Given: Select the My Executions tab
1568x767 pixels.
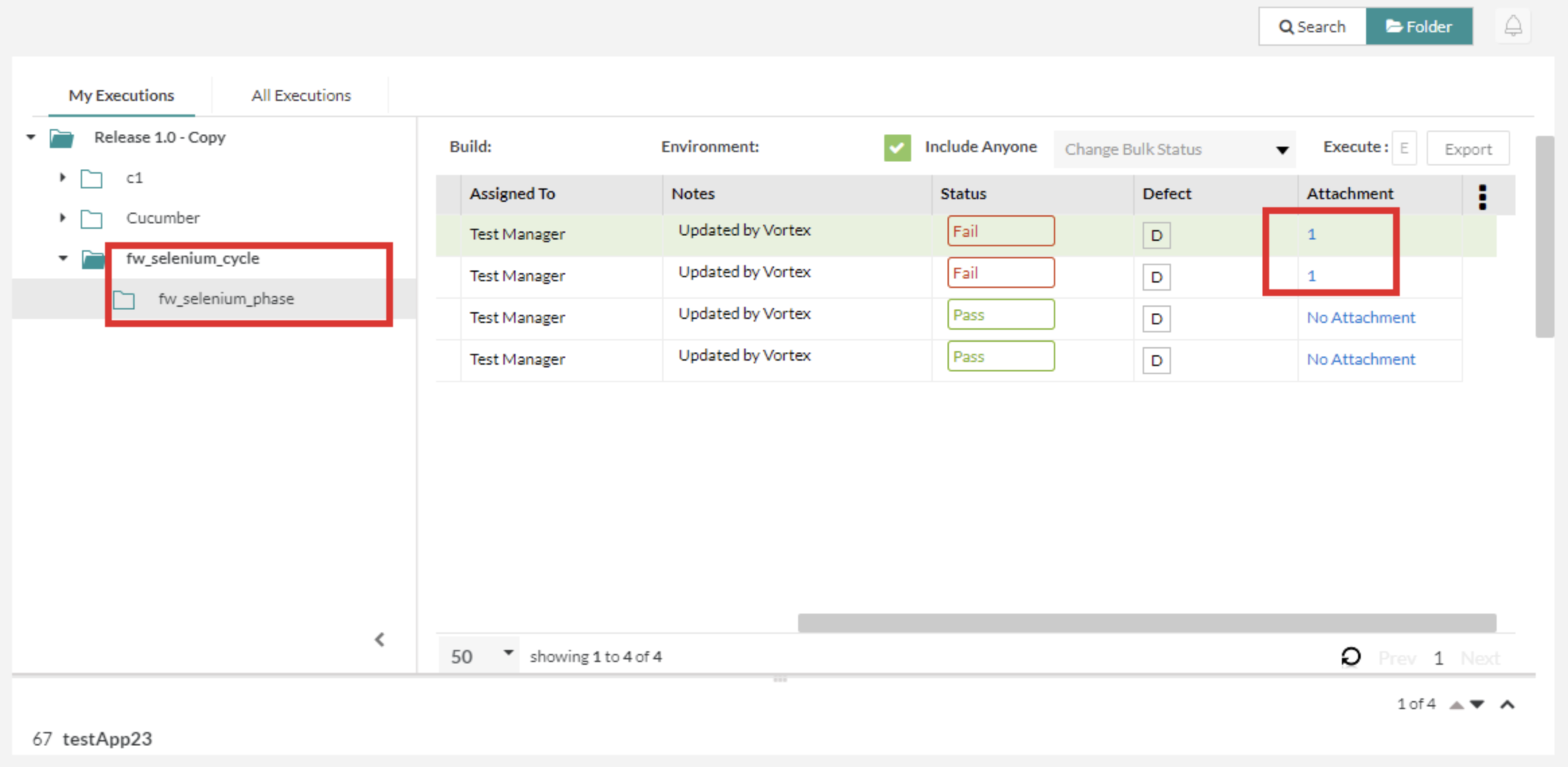Looking at the screenshot, I should click(121, 96).
